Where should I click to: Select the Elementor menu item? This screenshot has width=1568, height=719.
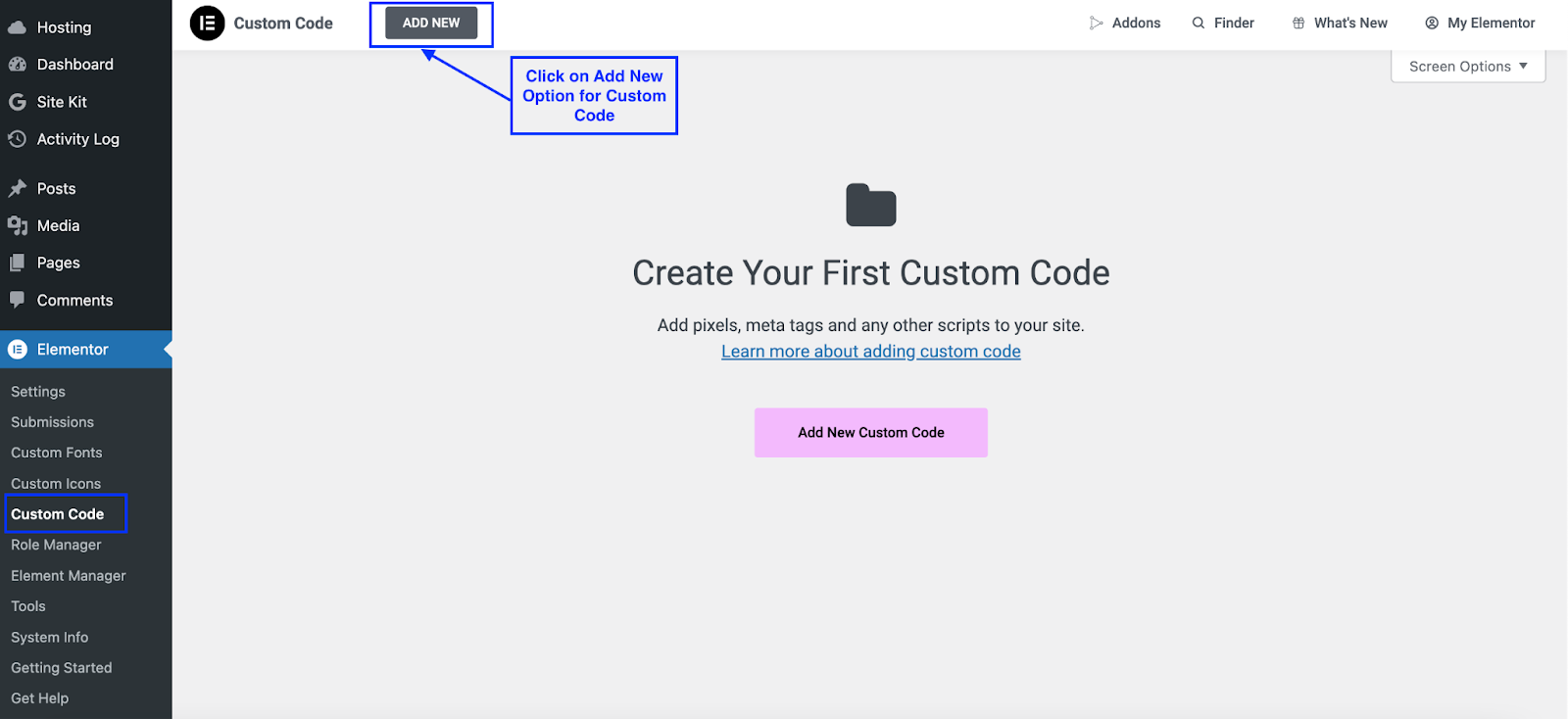[x=85, y=349]
